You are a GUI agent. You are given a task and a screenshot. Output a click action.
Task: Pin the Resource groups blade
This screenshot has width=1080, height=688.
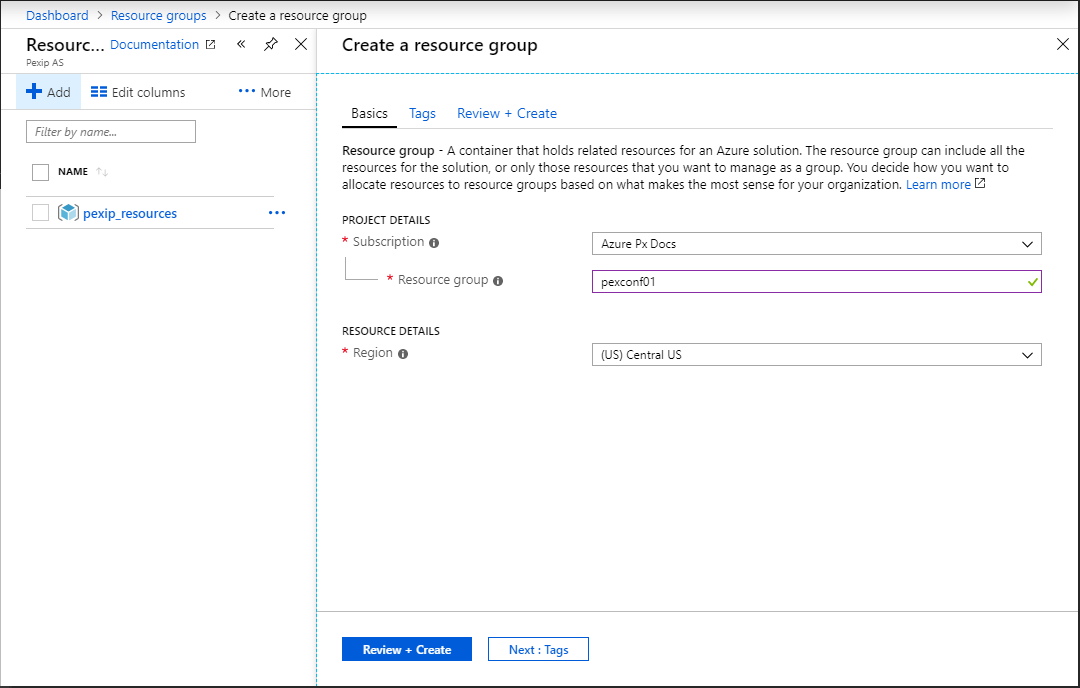tap(270, 44)
